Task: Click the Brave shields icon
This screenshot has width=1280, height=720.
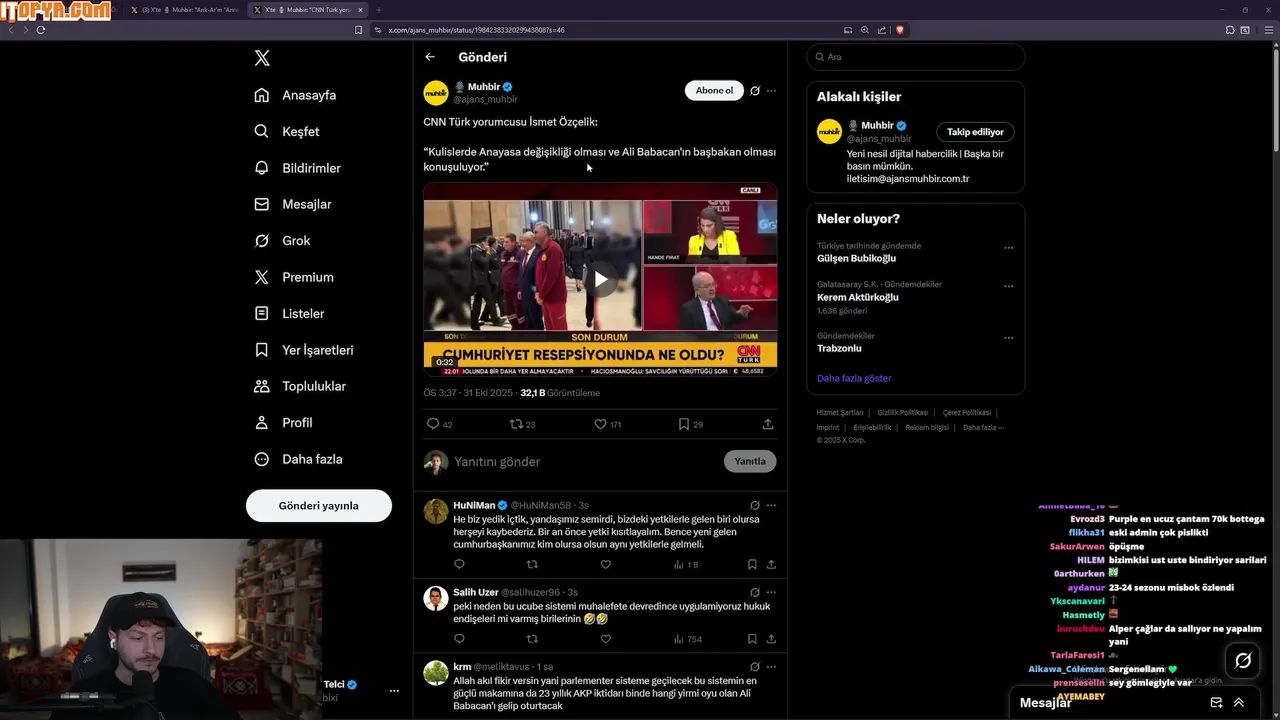Action: [x=900, y=30]
